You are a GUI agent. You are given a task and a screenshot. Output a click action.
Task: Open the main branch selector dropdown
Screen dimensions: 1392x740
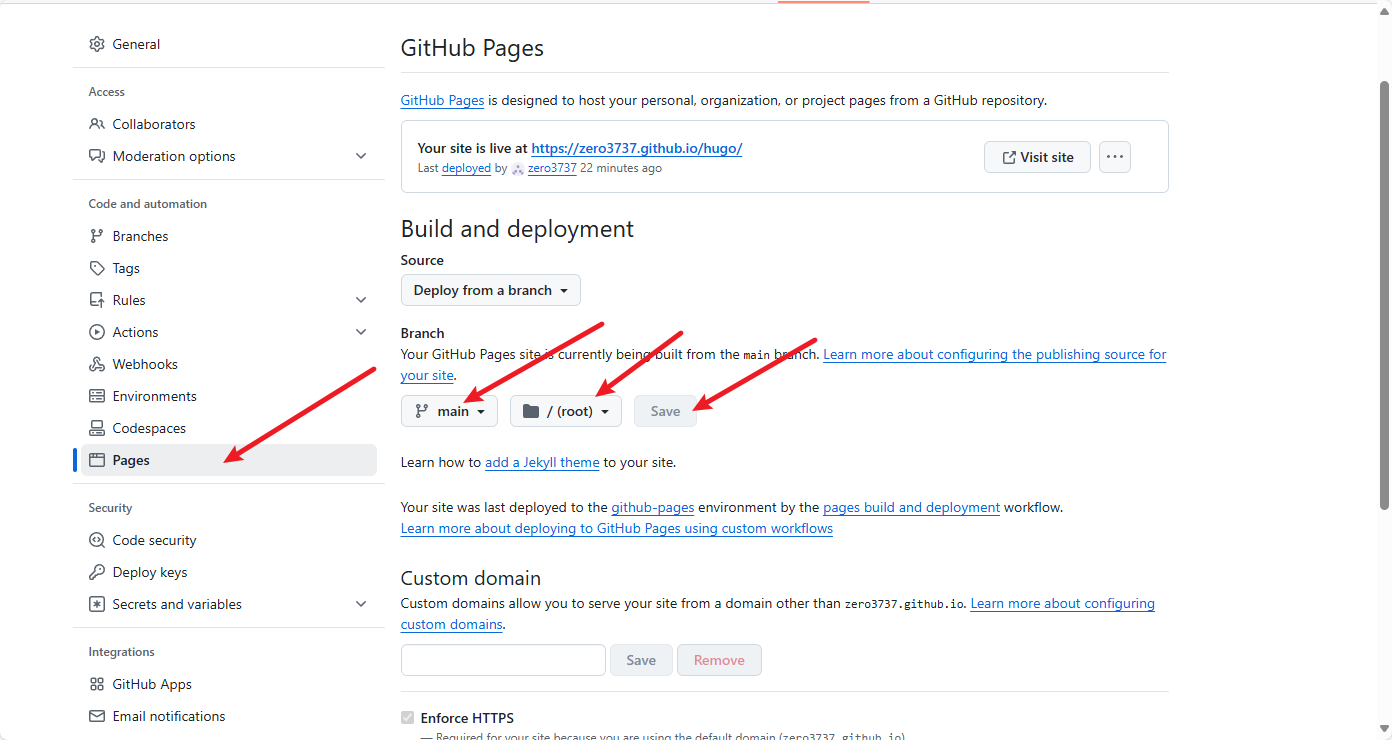click(x=449, y=411)
